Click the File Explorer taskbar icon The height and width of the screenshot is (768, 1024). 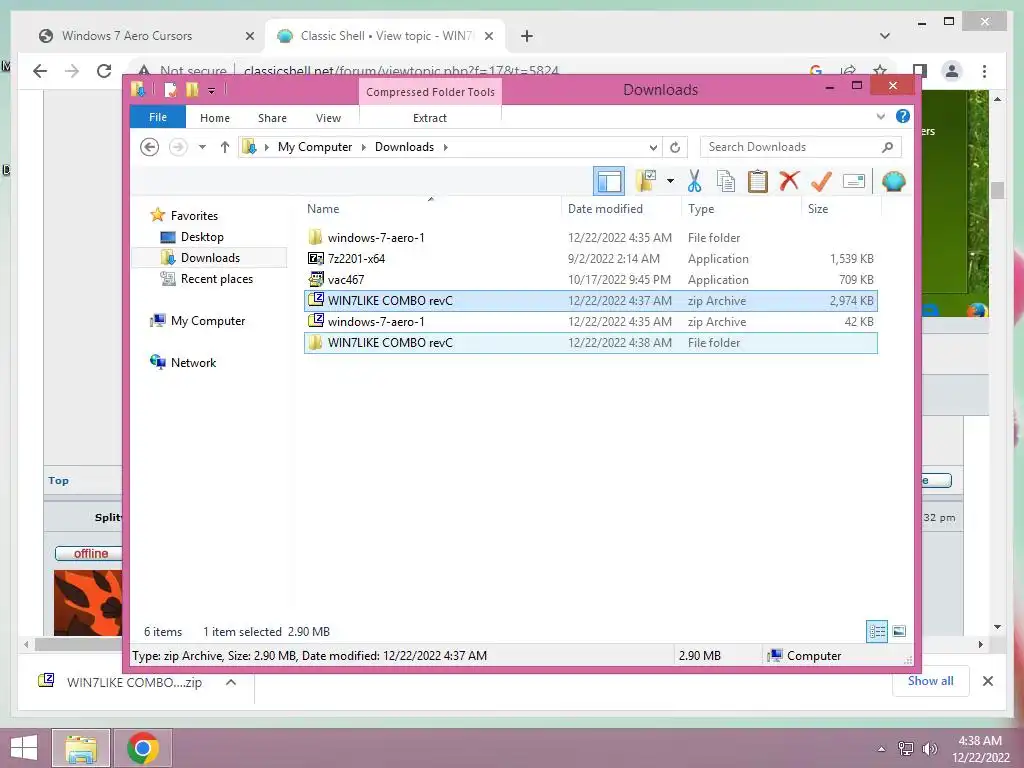coord(81,748)
